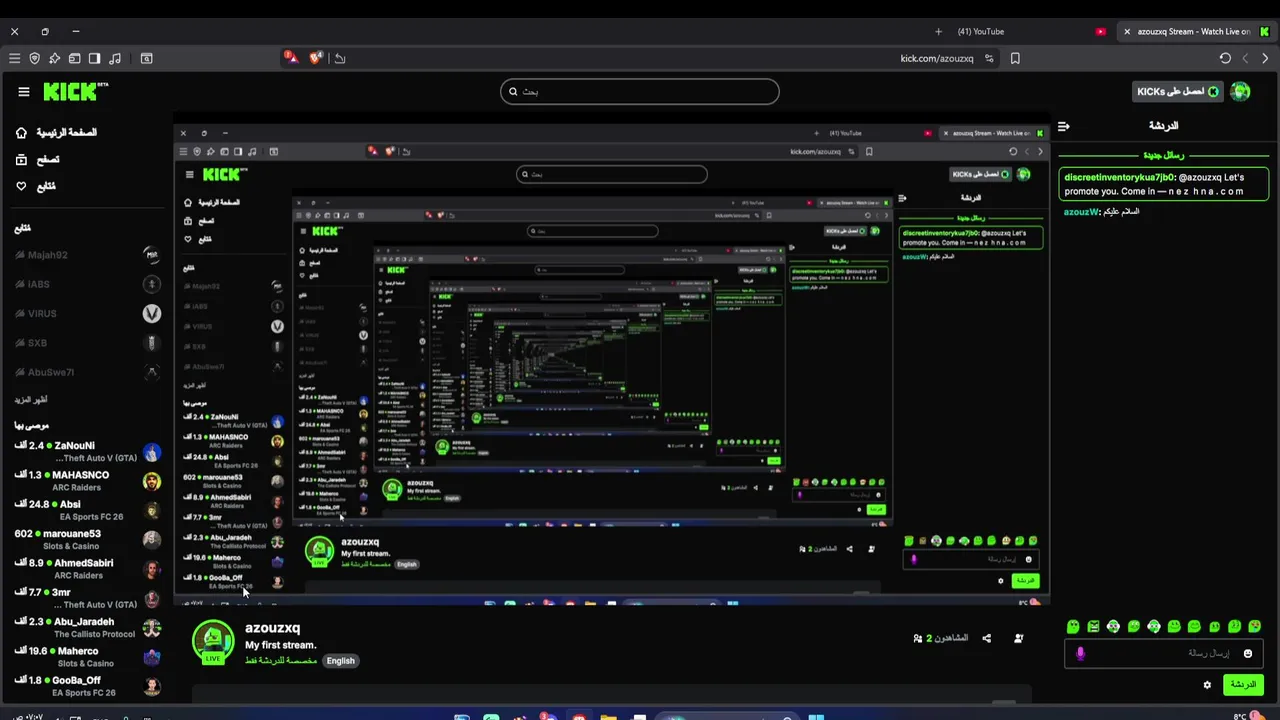Click the get KICKs button
1280x720 pixels.
tap(1178, 91)
